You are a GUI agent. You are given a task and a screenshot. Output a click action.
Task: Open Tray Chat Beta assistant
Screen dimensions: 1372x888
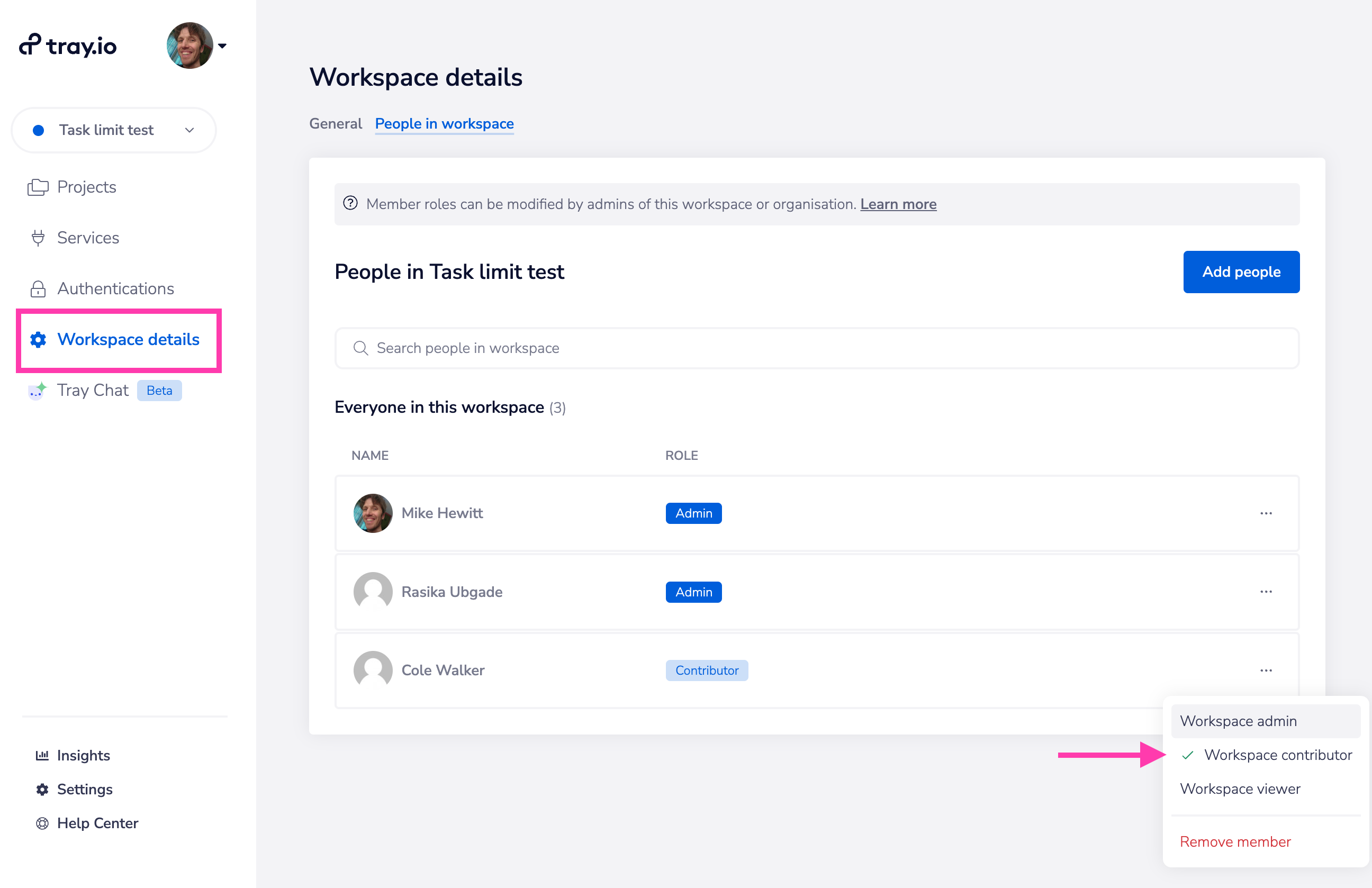92,391
